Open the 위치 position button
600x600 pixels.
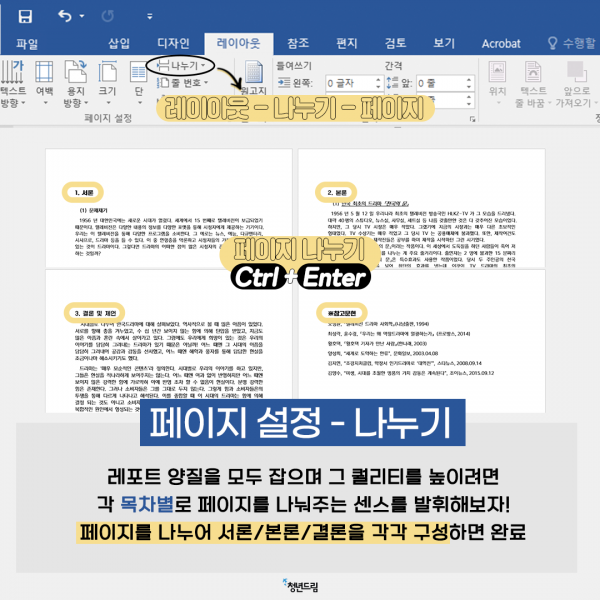pyautogui.click(x=497, y=83)
